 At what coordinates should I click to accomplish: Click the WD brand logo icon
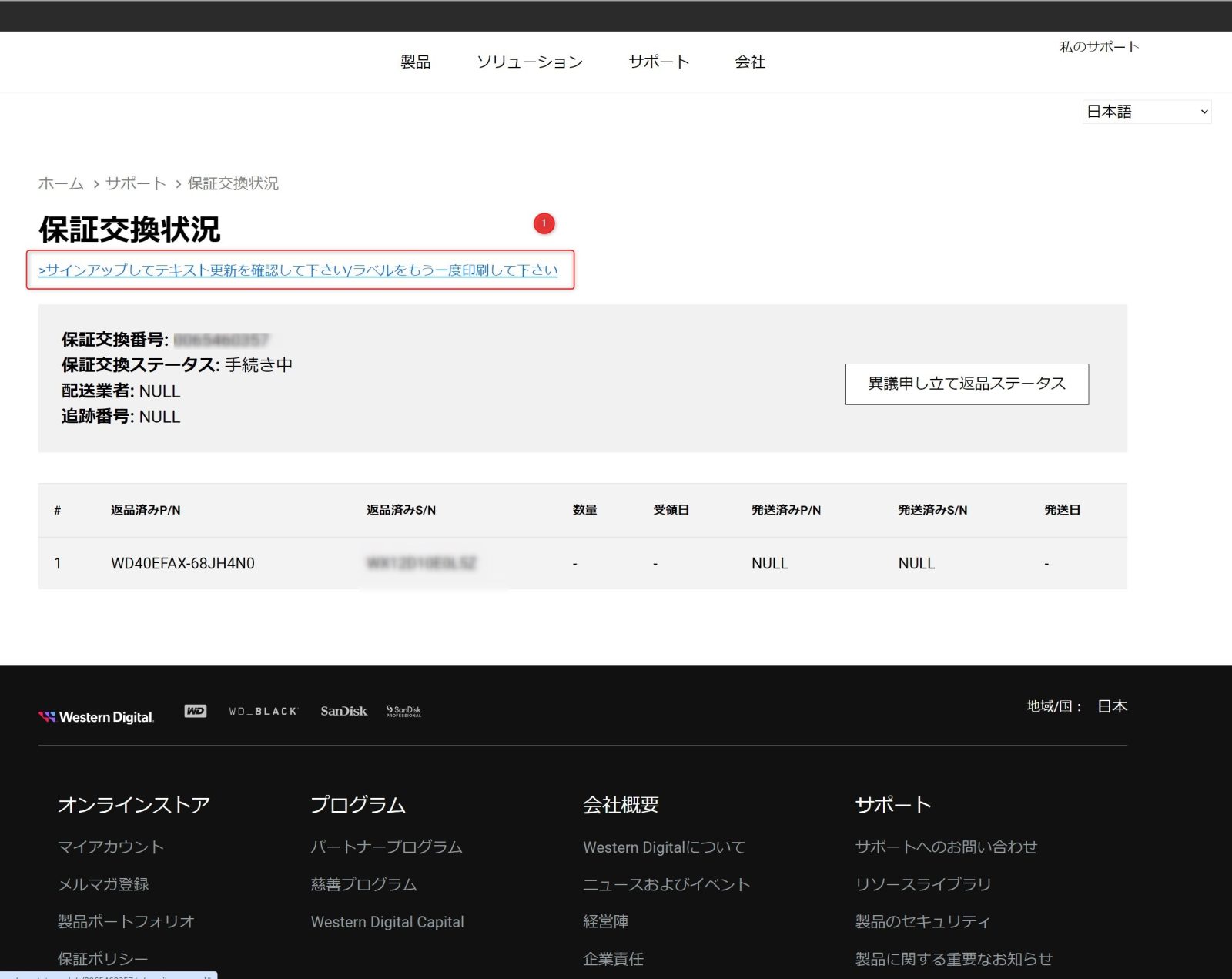tap(196, 711)
